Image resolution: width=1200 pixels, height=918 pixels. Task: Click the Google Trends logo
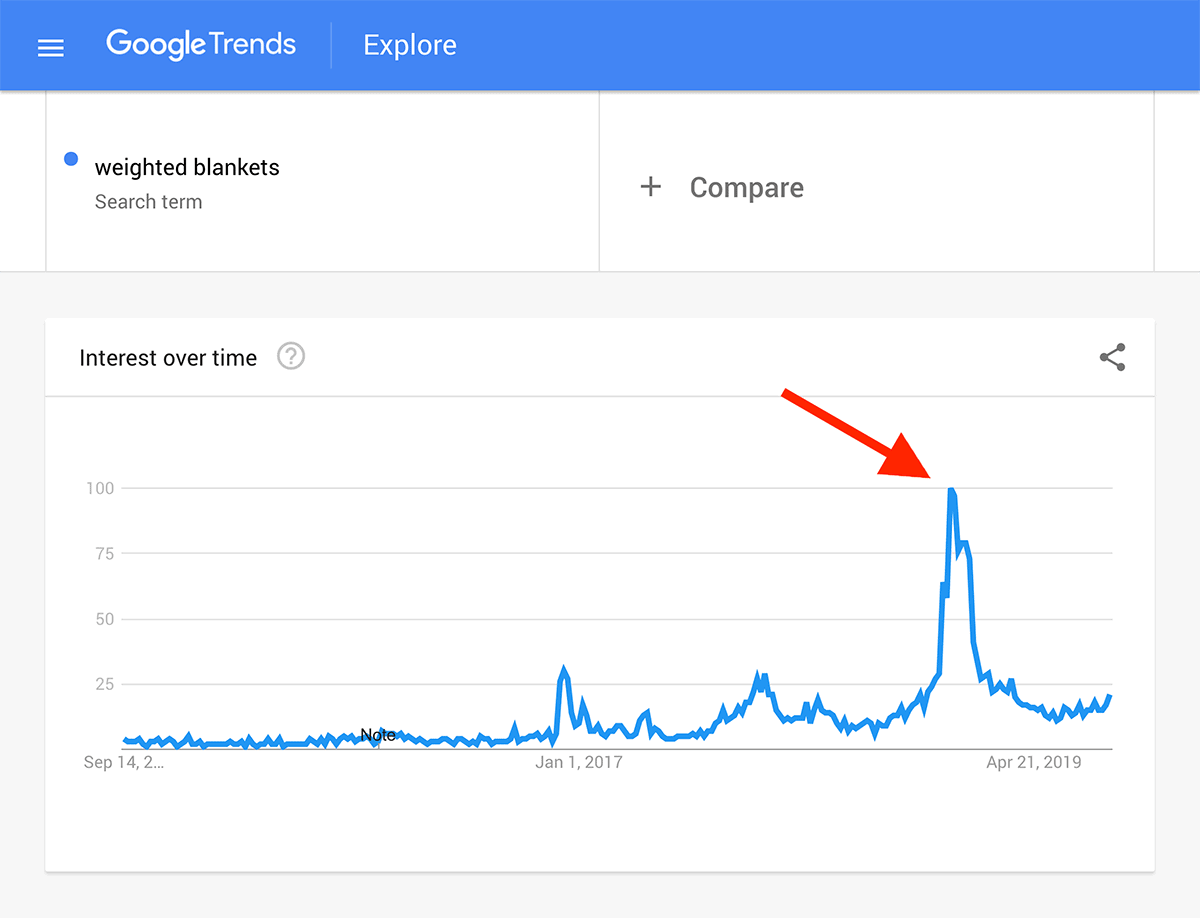coord(201,45)
